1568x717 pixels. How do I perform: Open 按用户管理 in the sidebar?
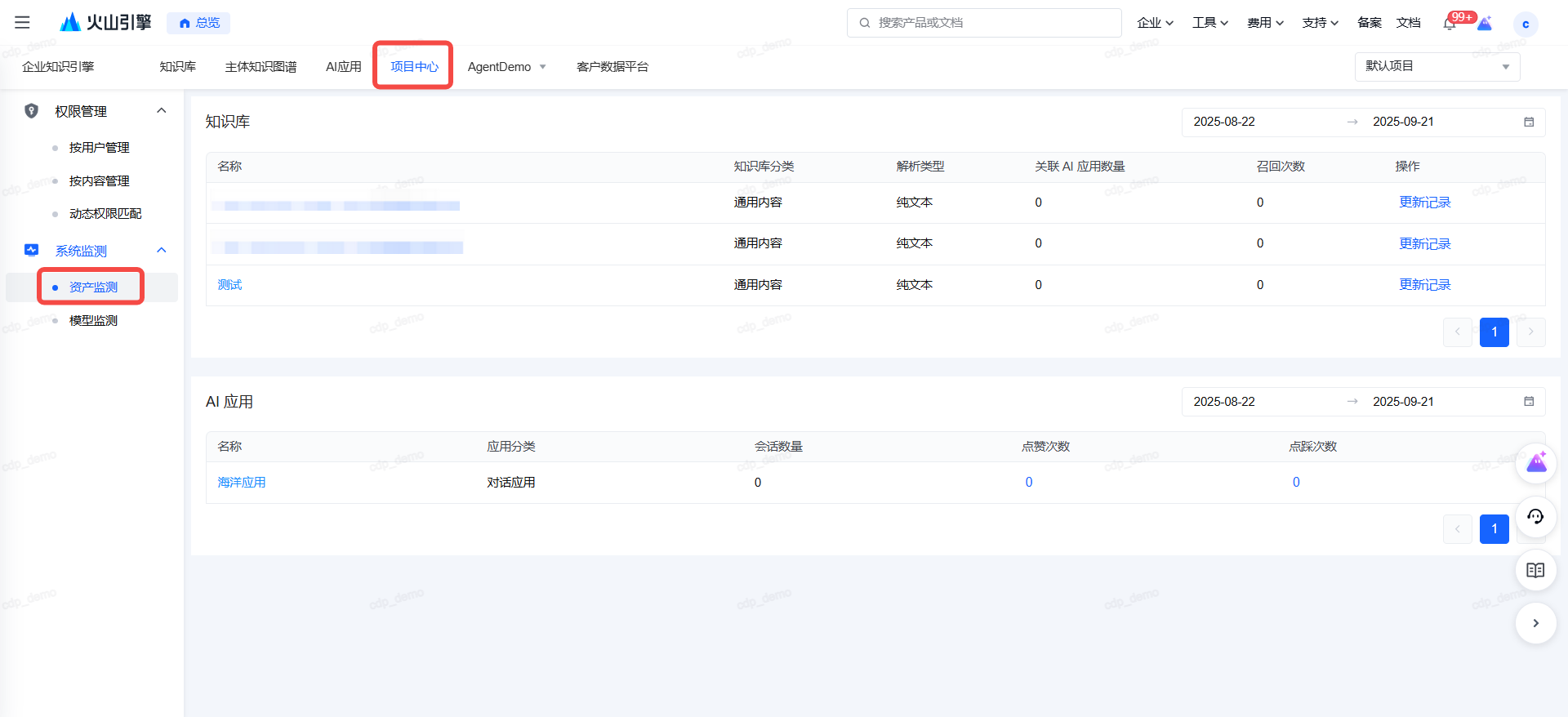tap(100, 148)
